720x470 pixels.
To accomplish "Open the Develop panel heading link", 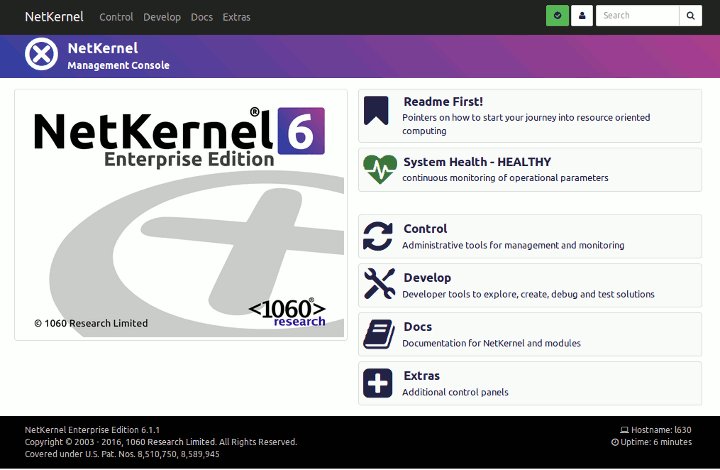I will [427, 278].
